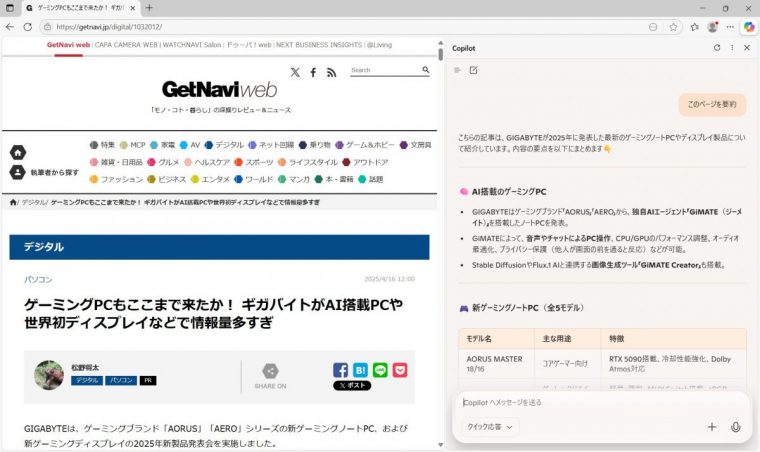The width and height of the screenshot is (760, 452).
Task: Click the site Search input field
Action: pos(385,70)
